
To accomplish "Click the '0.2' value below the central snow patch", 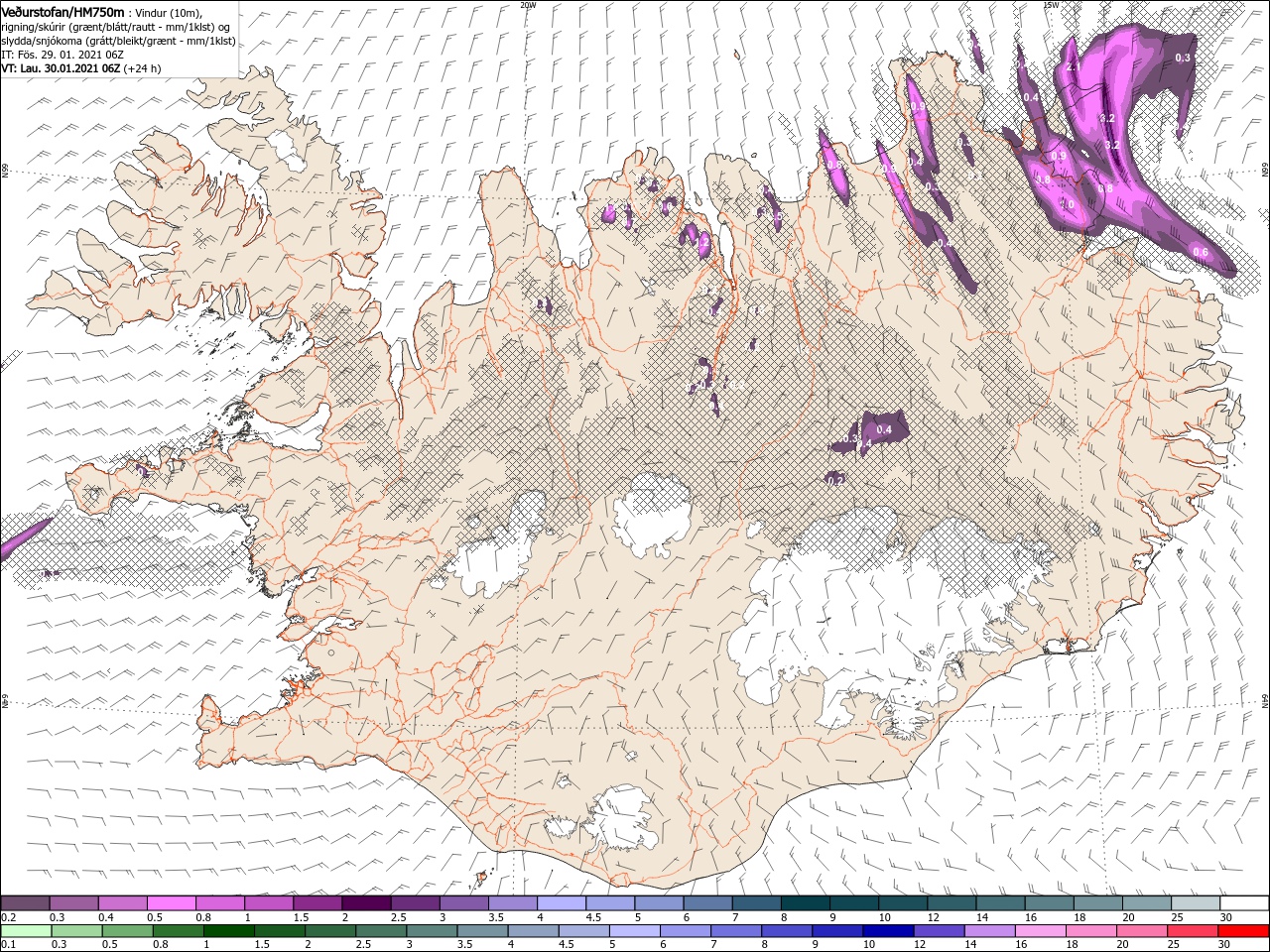I will pos(835,480).
